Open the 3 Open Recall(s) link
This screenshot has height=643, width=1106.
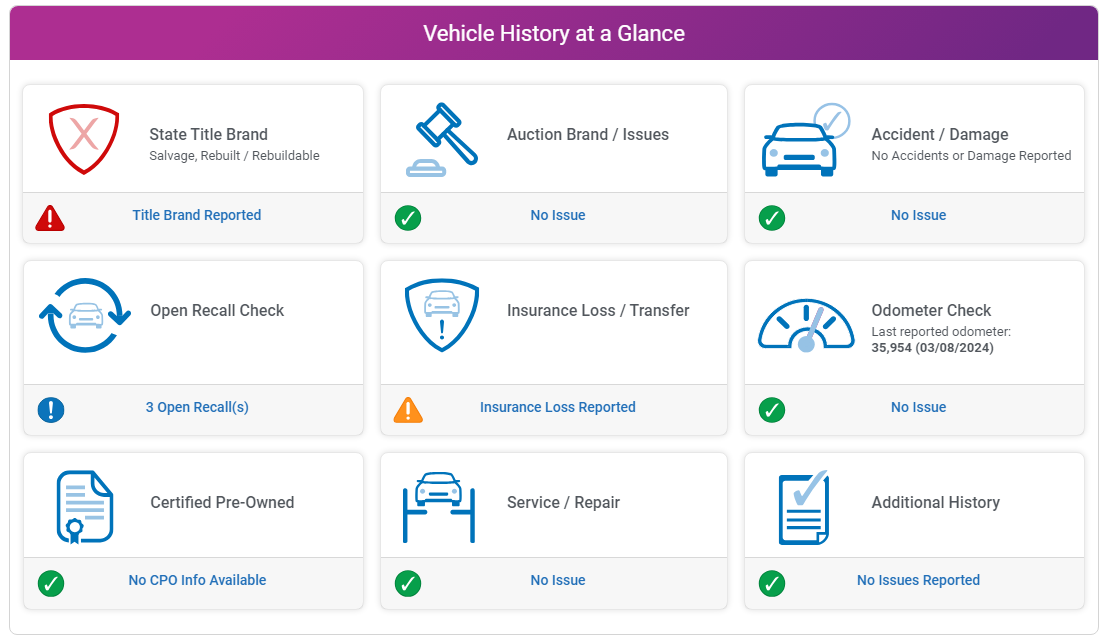(x=197, y=407)
